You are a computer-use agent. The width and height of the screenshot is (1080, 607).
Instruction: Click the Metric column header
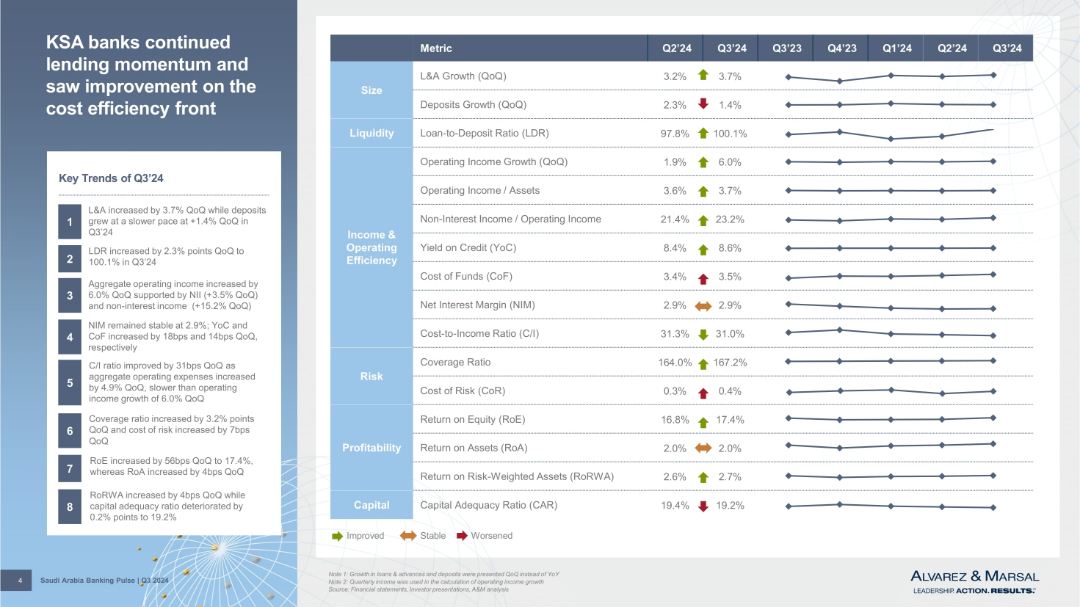coord(436,48)
